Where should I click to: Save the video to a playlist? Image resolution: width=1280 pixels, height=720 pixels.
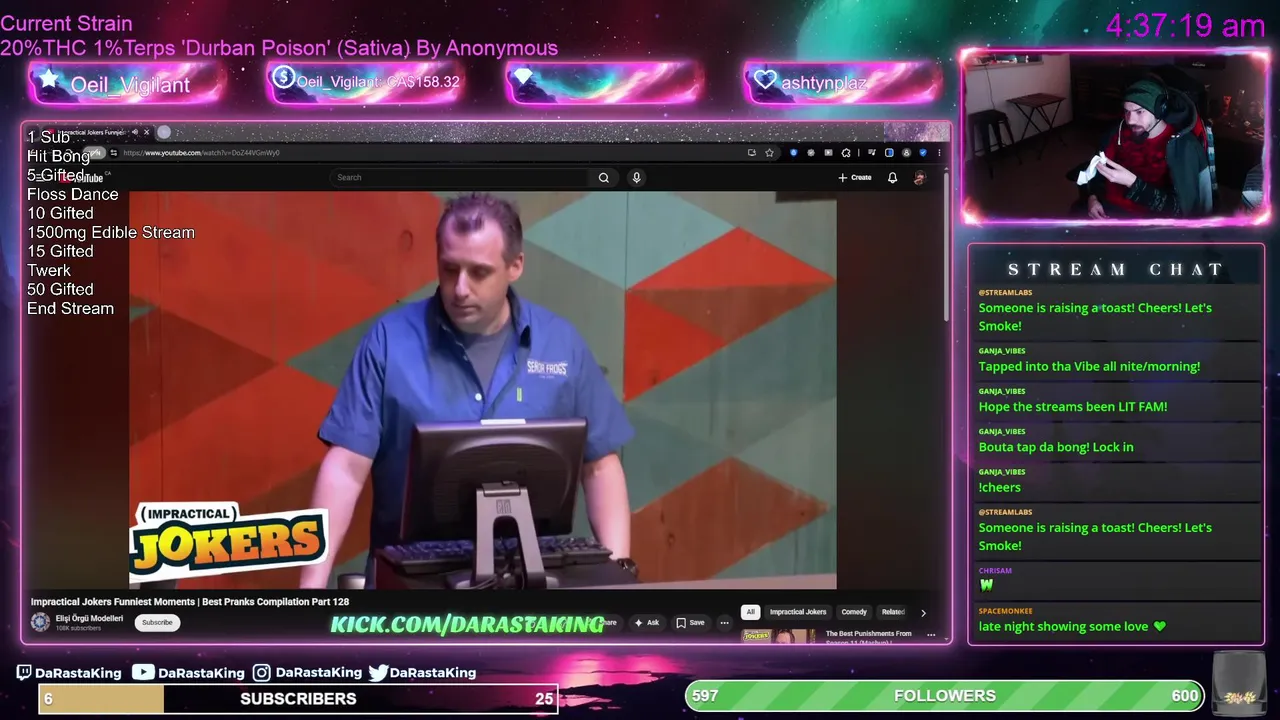691,622
